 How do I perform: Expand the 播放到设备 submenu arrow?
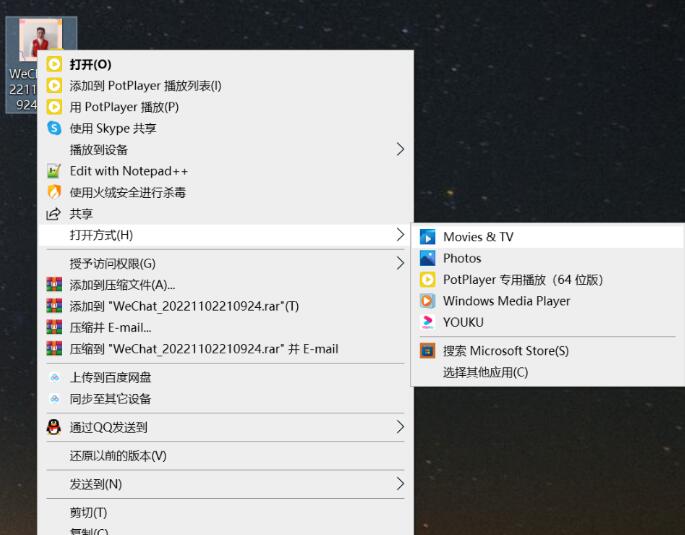[400, 150]
